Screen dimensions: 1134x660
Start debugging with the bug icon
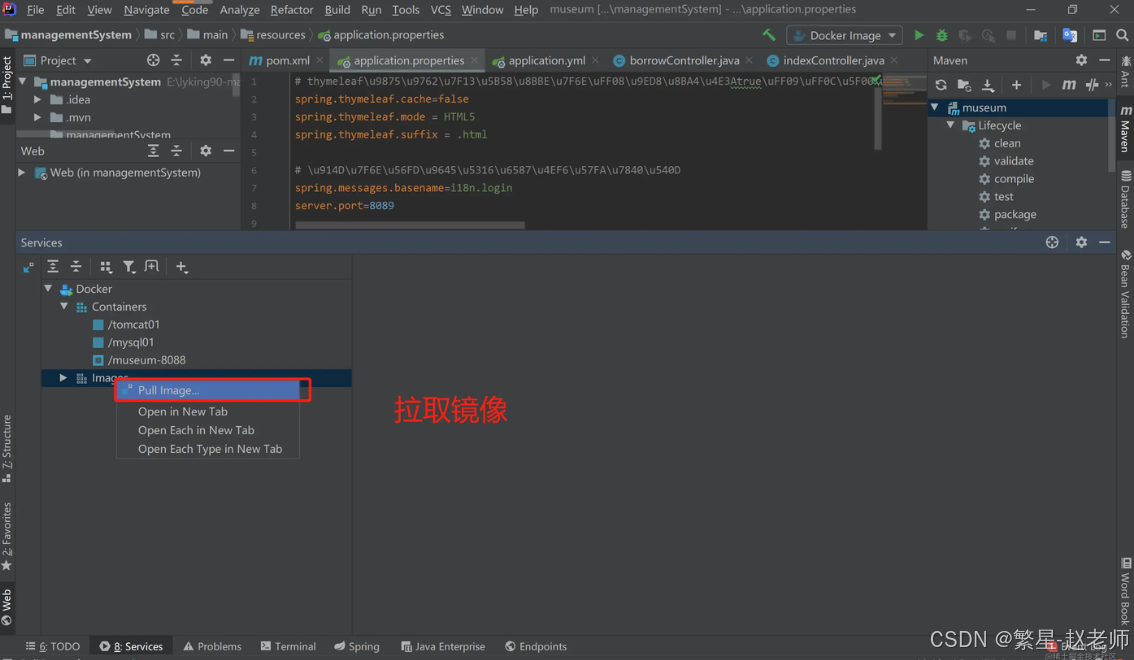941,35
